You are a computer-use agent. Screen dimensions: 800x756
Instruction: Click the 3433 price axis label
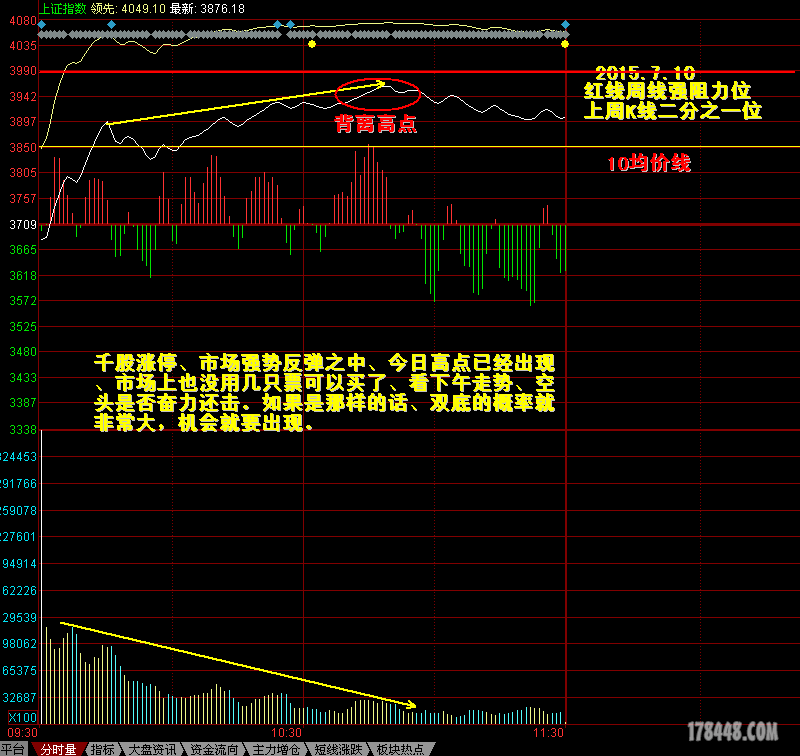click(23, 377)
